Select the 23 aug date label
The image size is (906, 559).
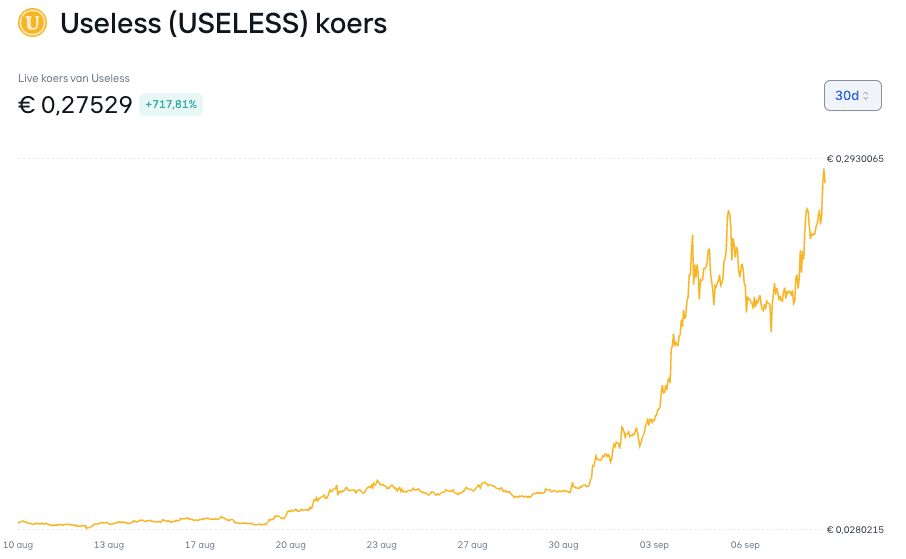click(381, 545)
